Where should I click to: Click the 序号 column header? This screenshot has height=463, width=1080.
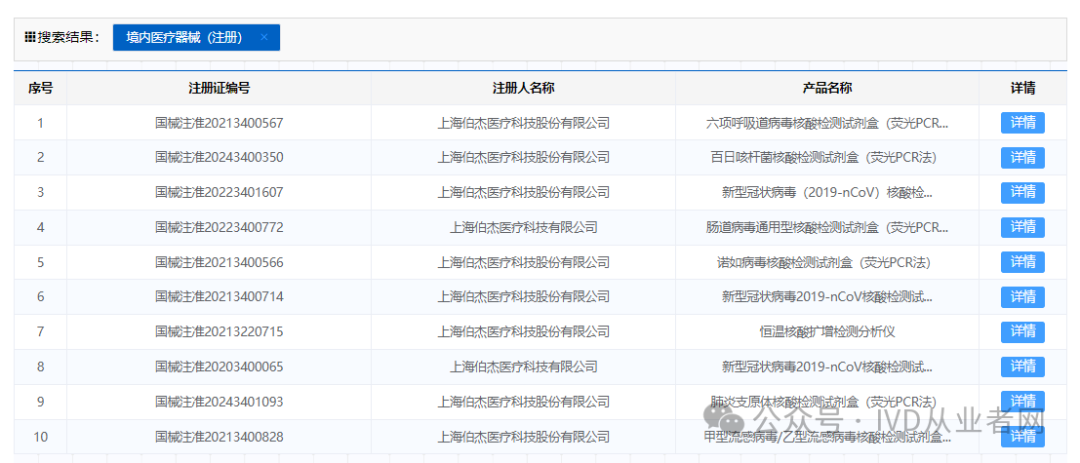point(40,88)
